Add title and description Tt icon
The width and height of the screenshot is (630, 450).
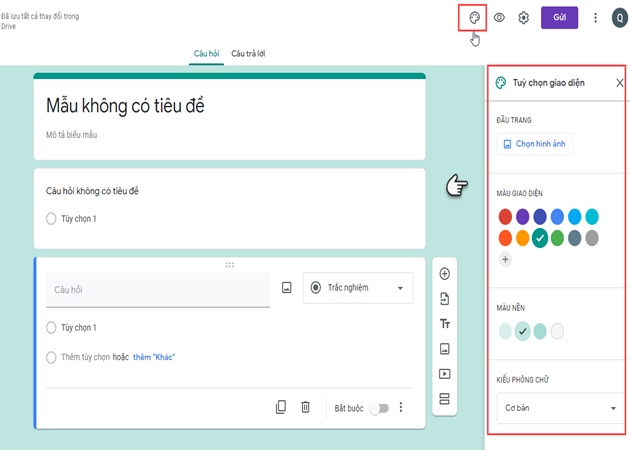tap(444, 324)
